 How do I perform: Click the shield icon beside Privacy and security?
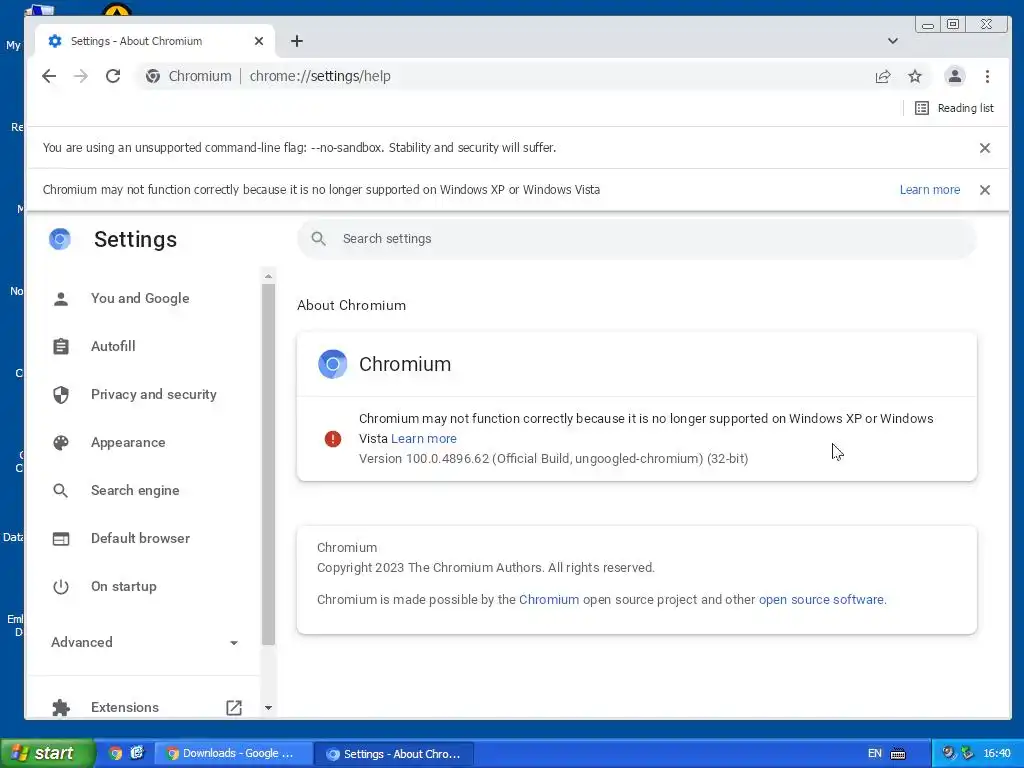tap(61, 394)
